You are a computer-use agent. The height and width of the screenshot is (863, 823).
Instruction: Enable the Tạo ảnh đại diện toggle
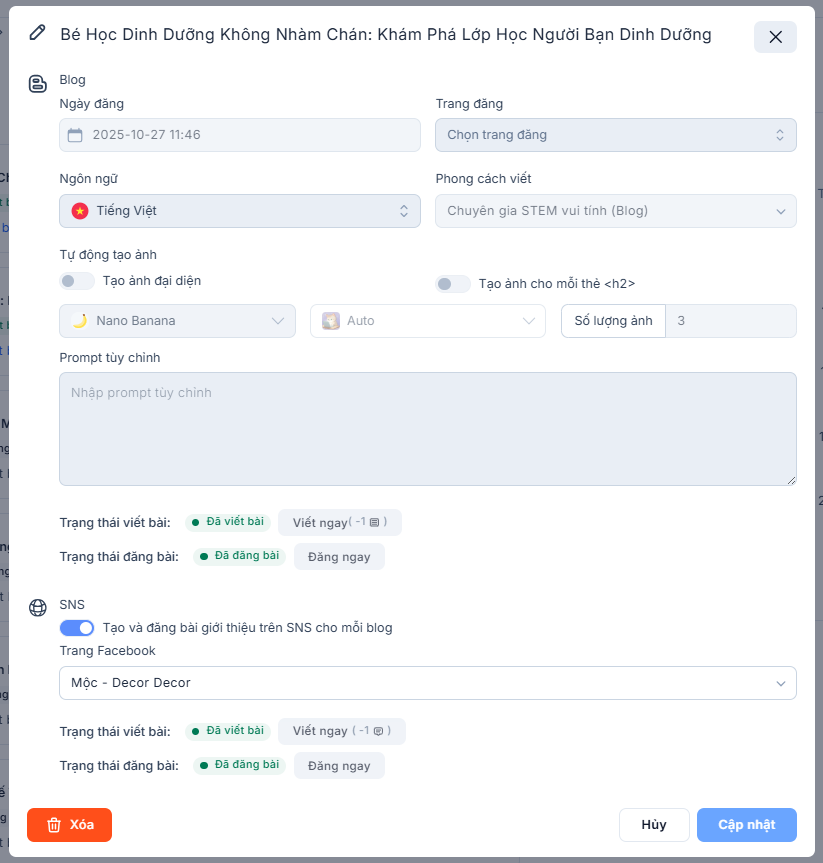(x=77, y=281)
